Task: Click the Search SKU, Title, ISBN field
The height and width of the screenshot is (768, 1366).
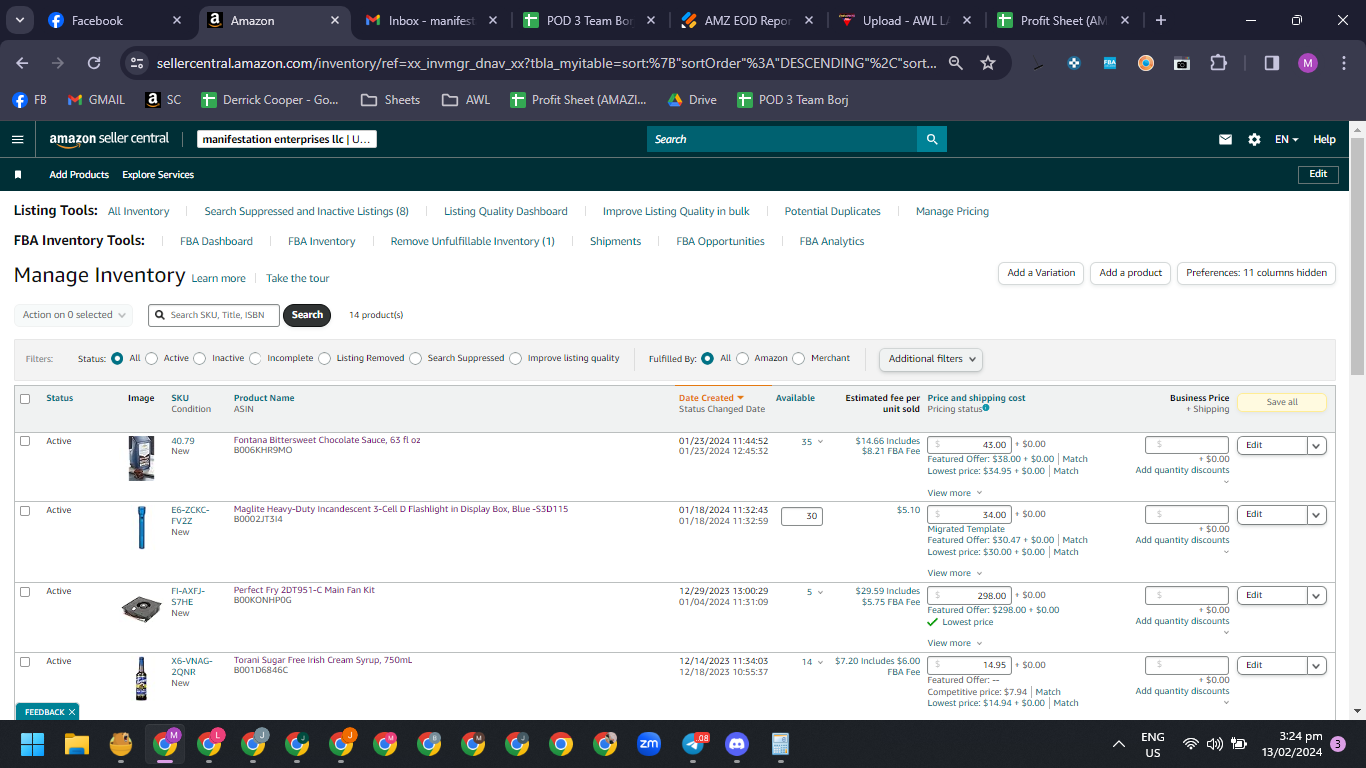Action: coord(214,315)
